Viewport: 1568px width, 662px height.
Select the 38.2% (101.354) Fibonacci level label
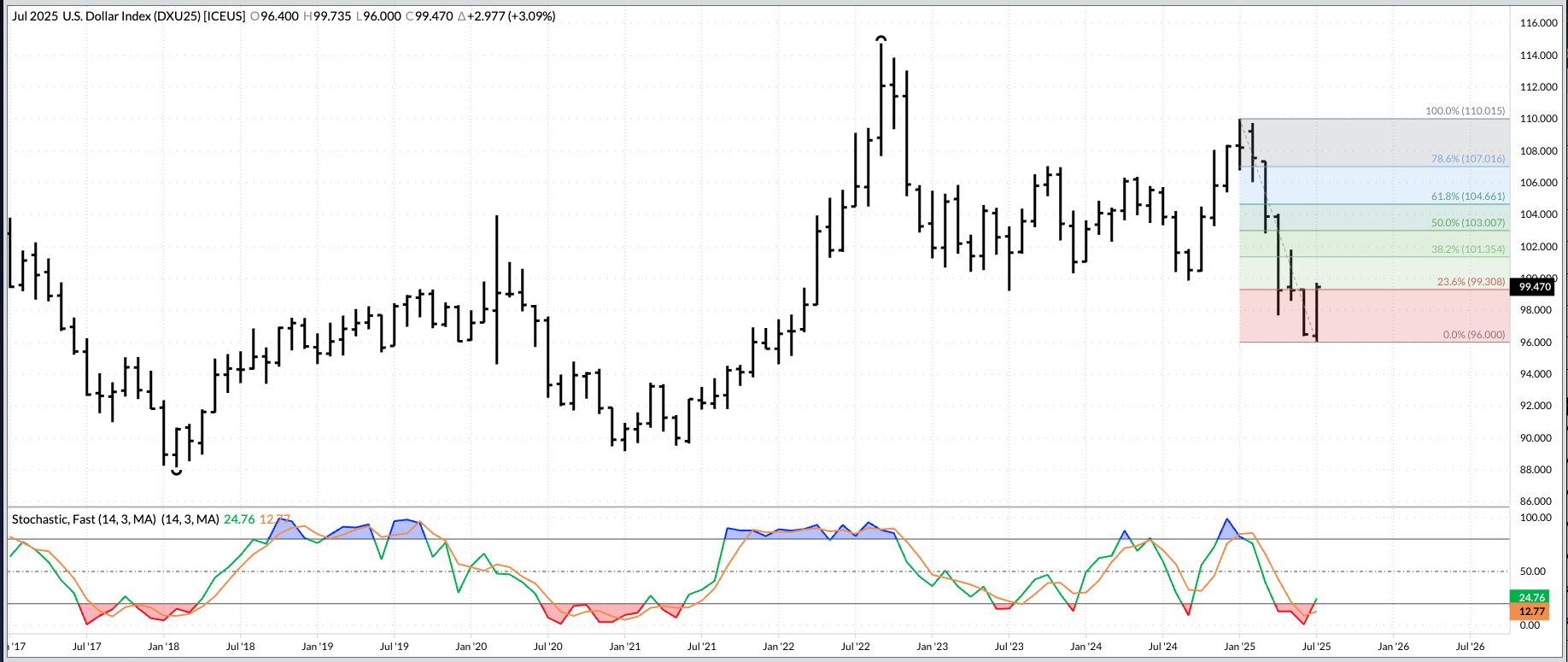coord(1467,249)
